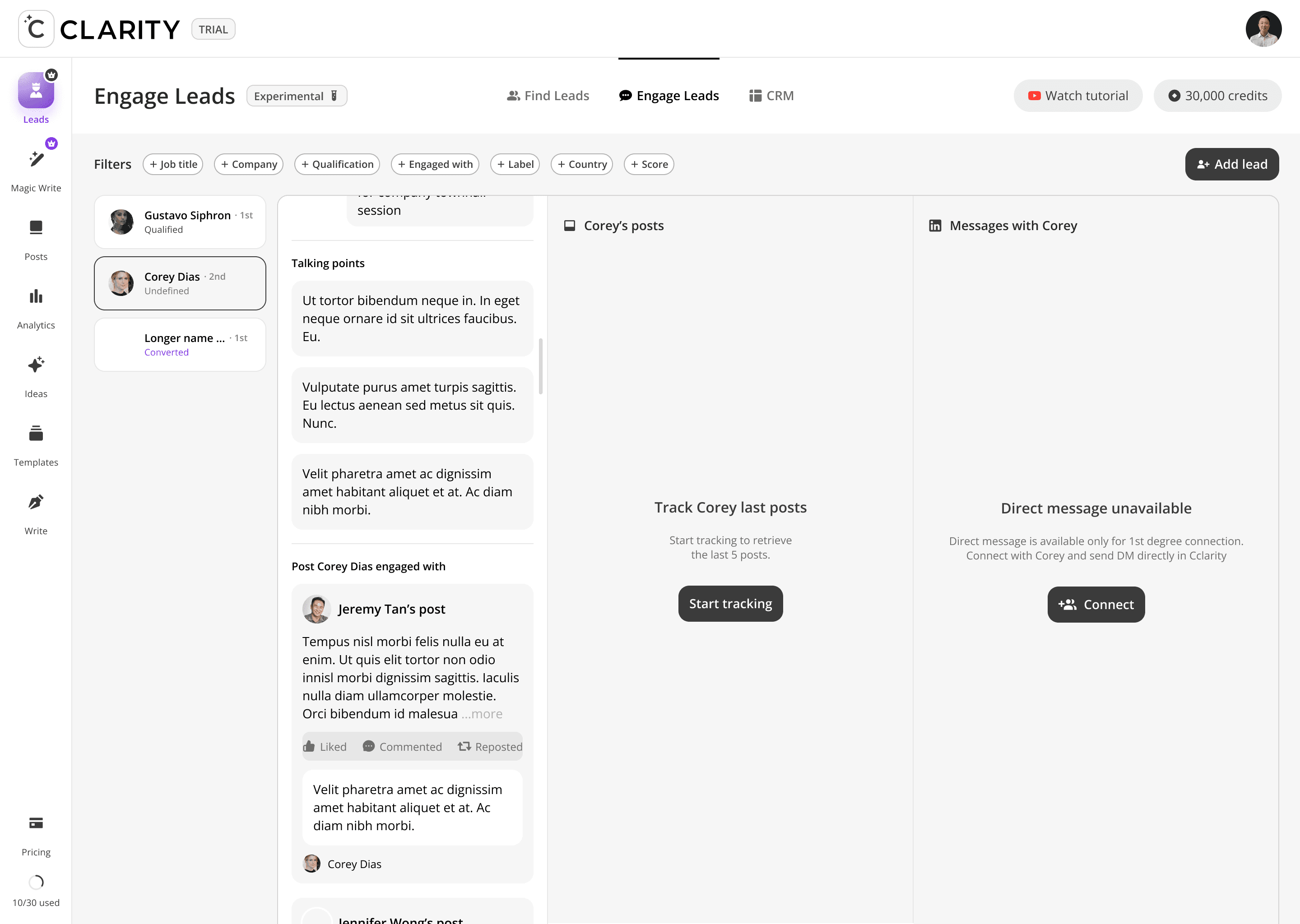Select the Gustavo Siphron lead card
The image size is (1300, 924).
pos(180,222)
